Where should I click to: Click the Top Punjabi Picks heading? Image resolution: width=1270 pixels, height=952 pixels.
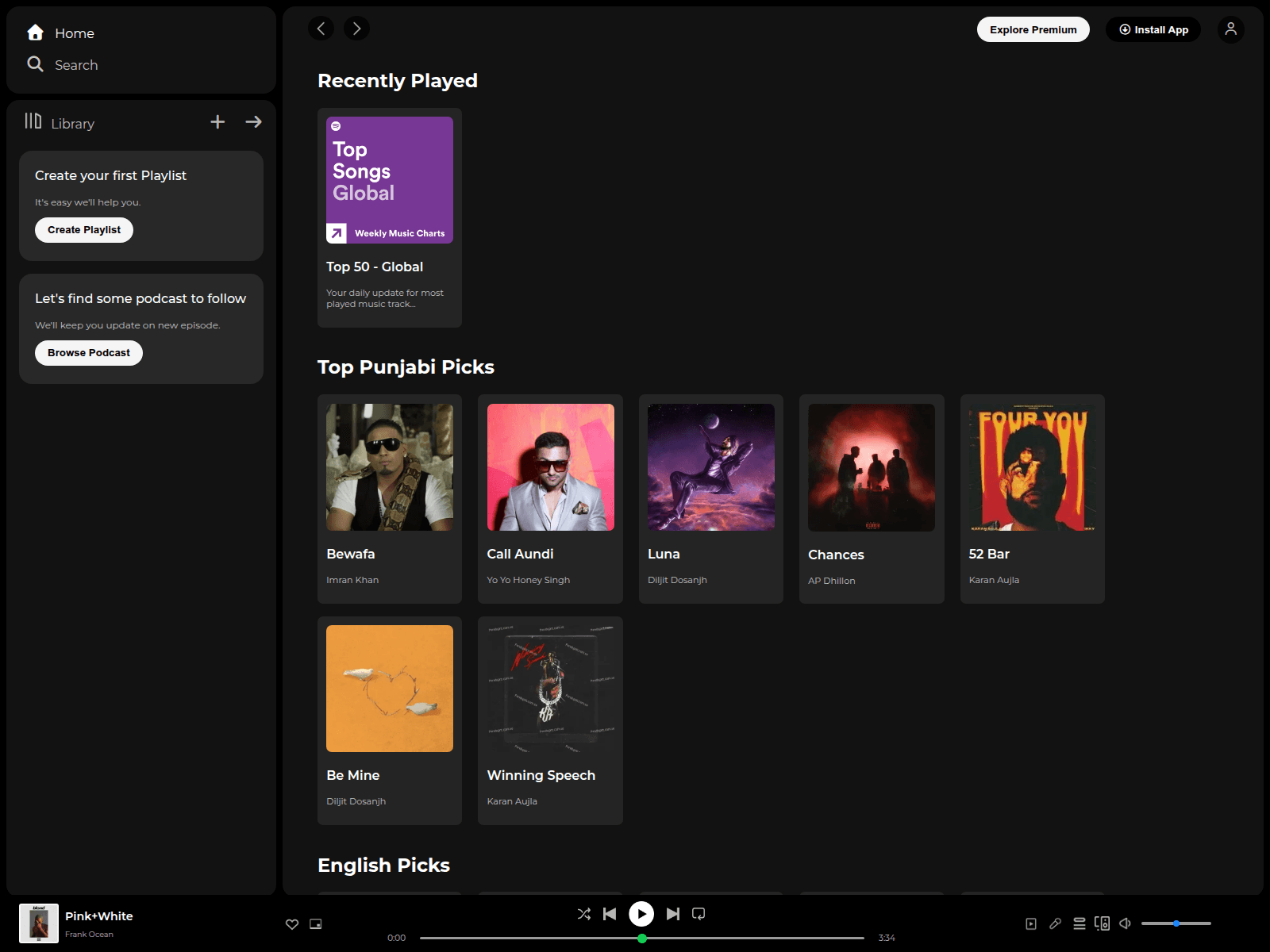tap(406, 367)
